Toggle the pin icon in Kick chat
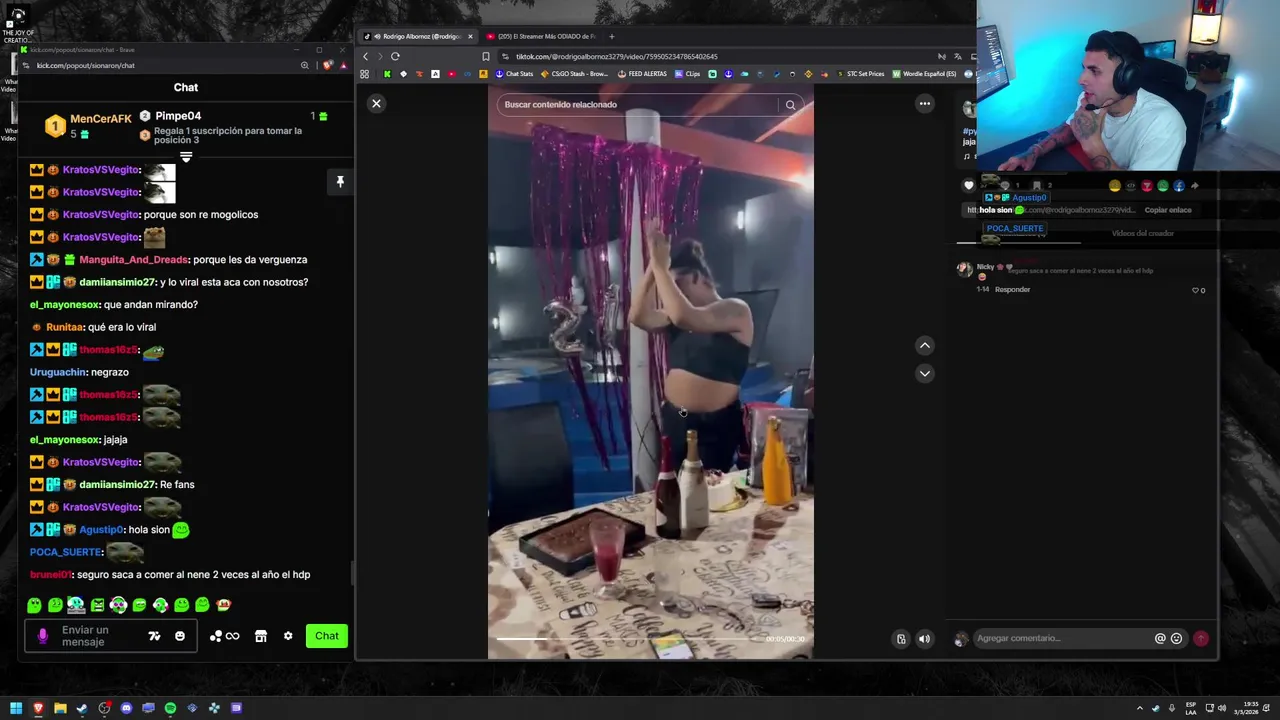The height and width of the screenshot is (720, 1280). coord(340,182)
